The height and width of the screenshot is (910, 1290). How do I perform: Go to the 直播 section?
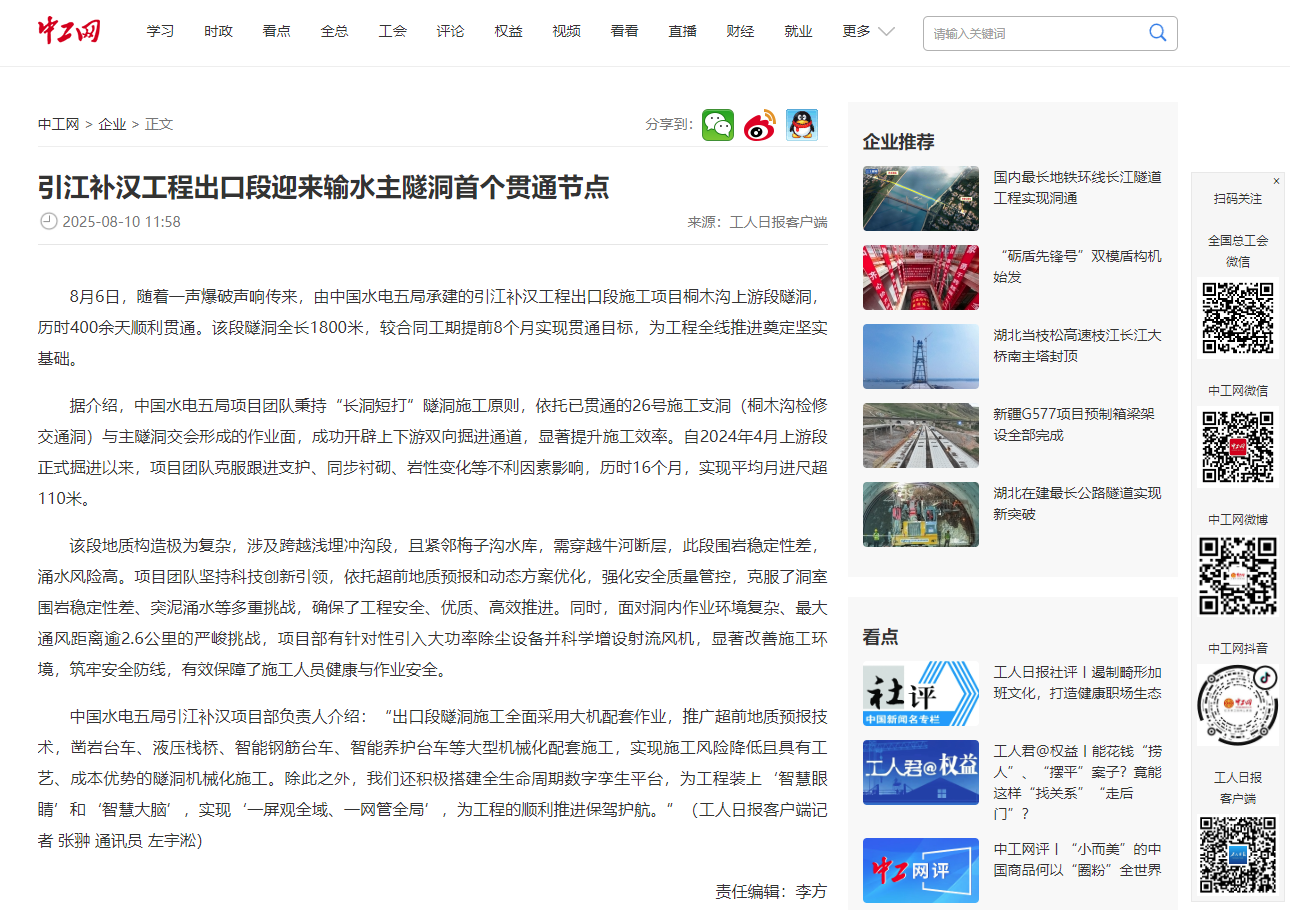(682, 31)
